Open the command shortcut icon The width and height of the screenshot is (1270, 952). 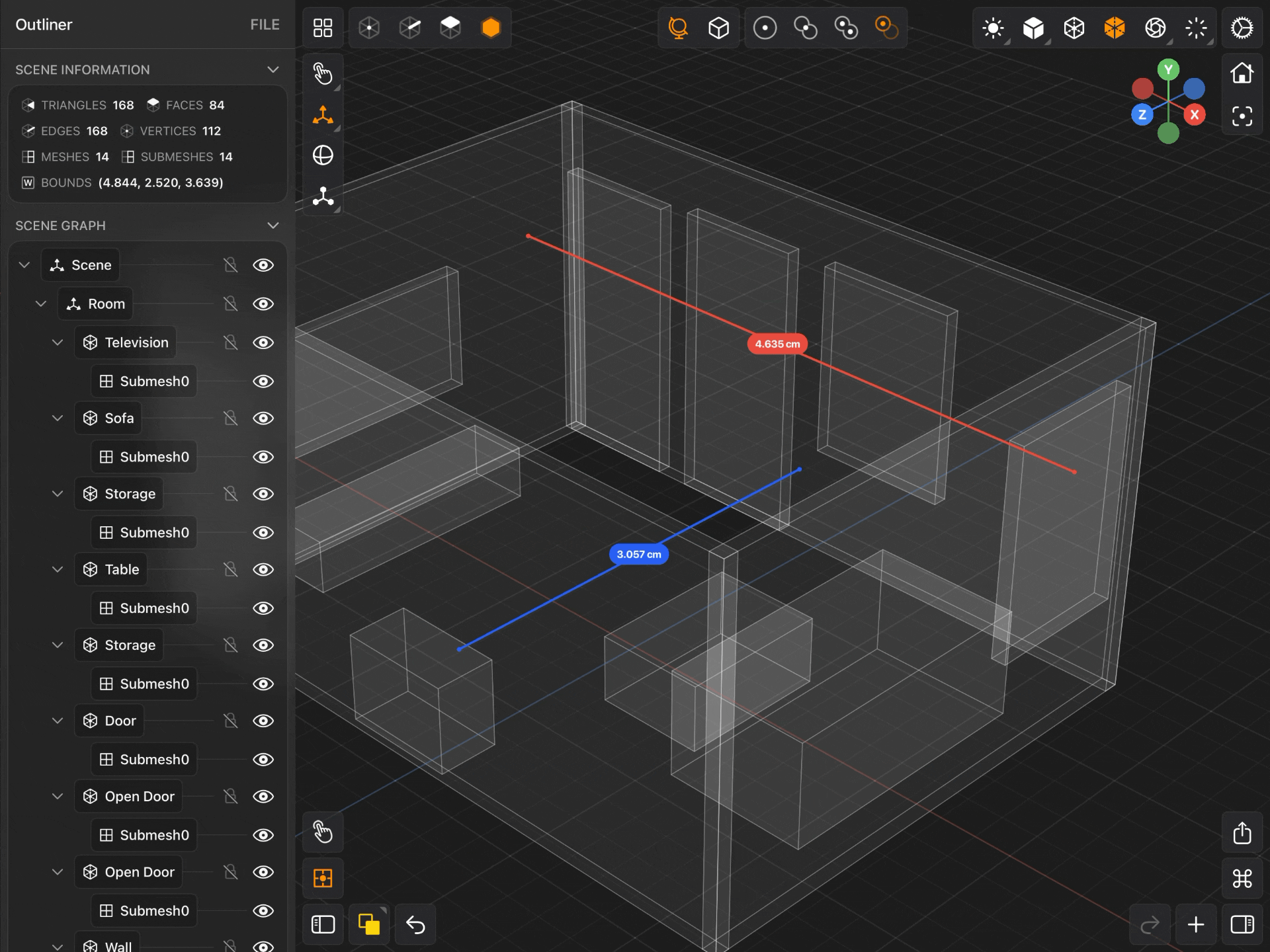(1242, 879)
